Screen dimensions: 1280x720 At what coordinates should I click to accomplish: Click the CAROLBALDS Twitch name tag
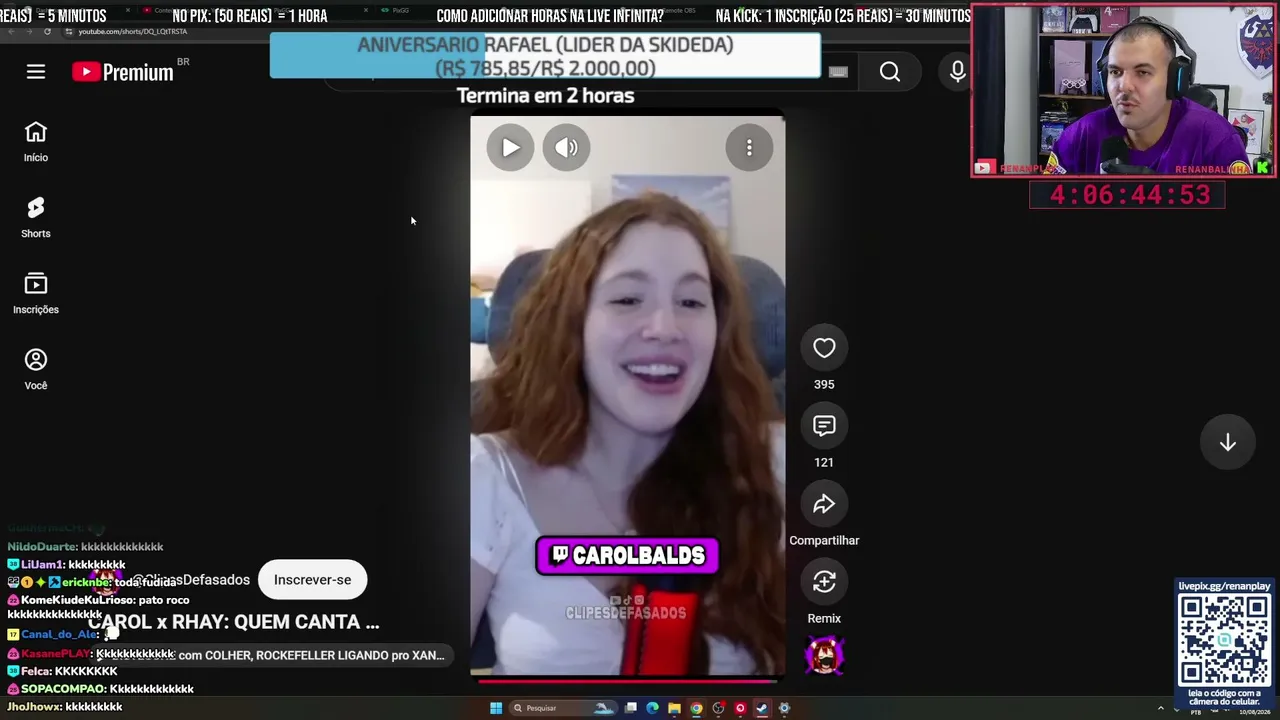[x=627, y=556]
